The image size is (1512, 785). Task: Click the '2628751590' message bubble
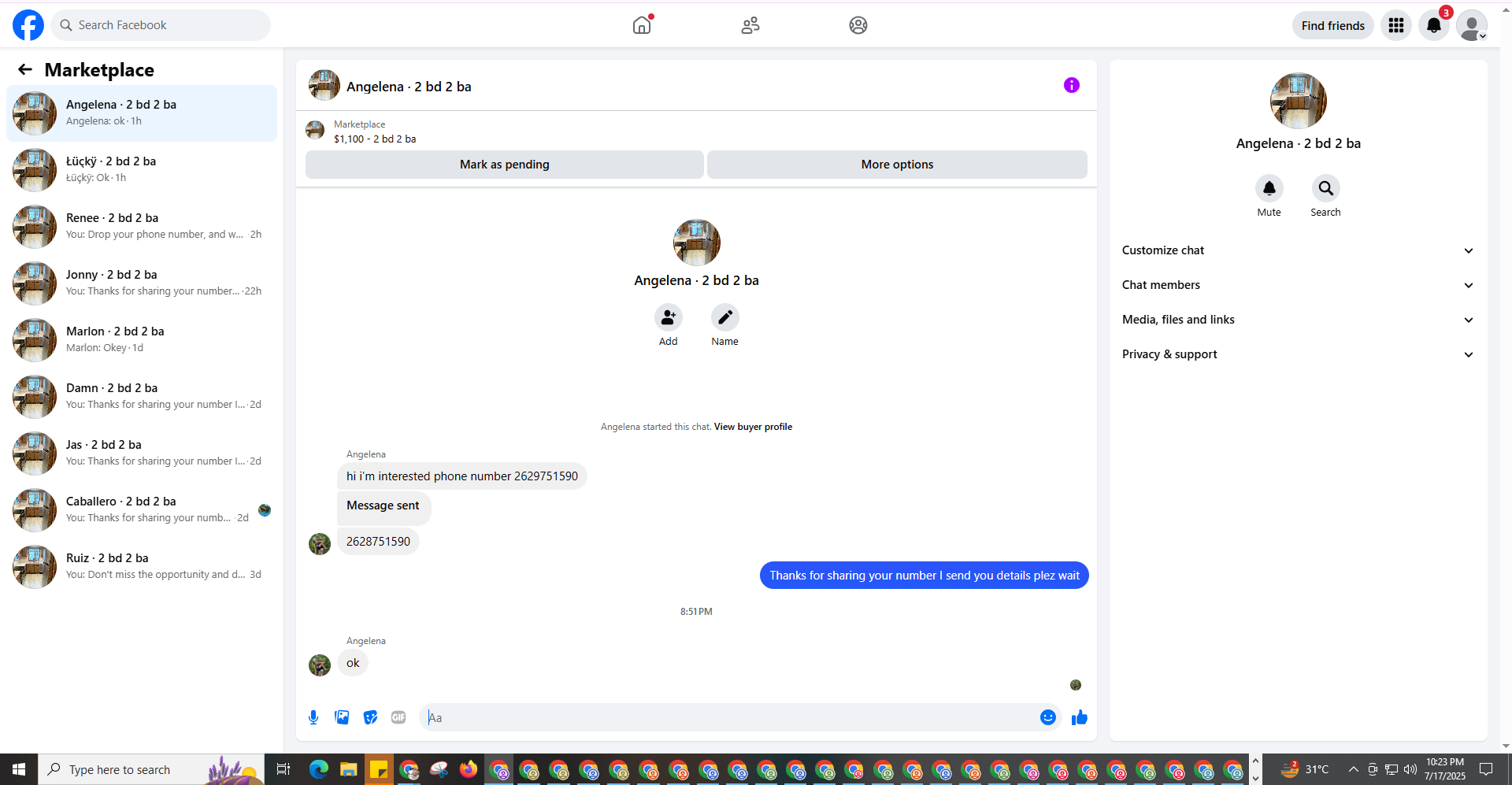click(x=378, y=542)
